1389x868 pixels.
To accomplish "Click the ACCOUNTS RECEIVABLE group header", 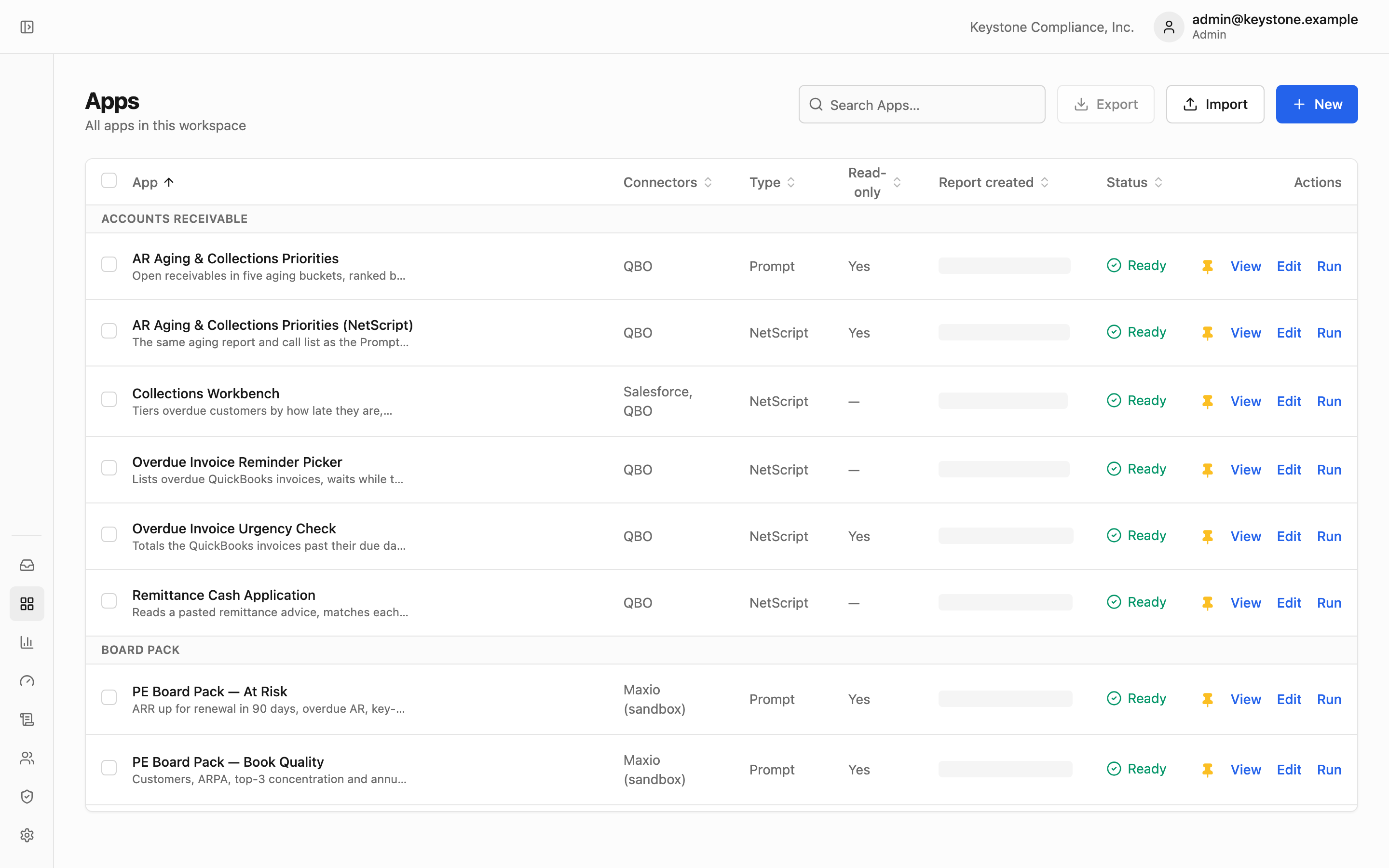I will [721, 219].
